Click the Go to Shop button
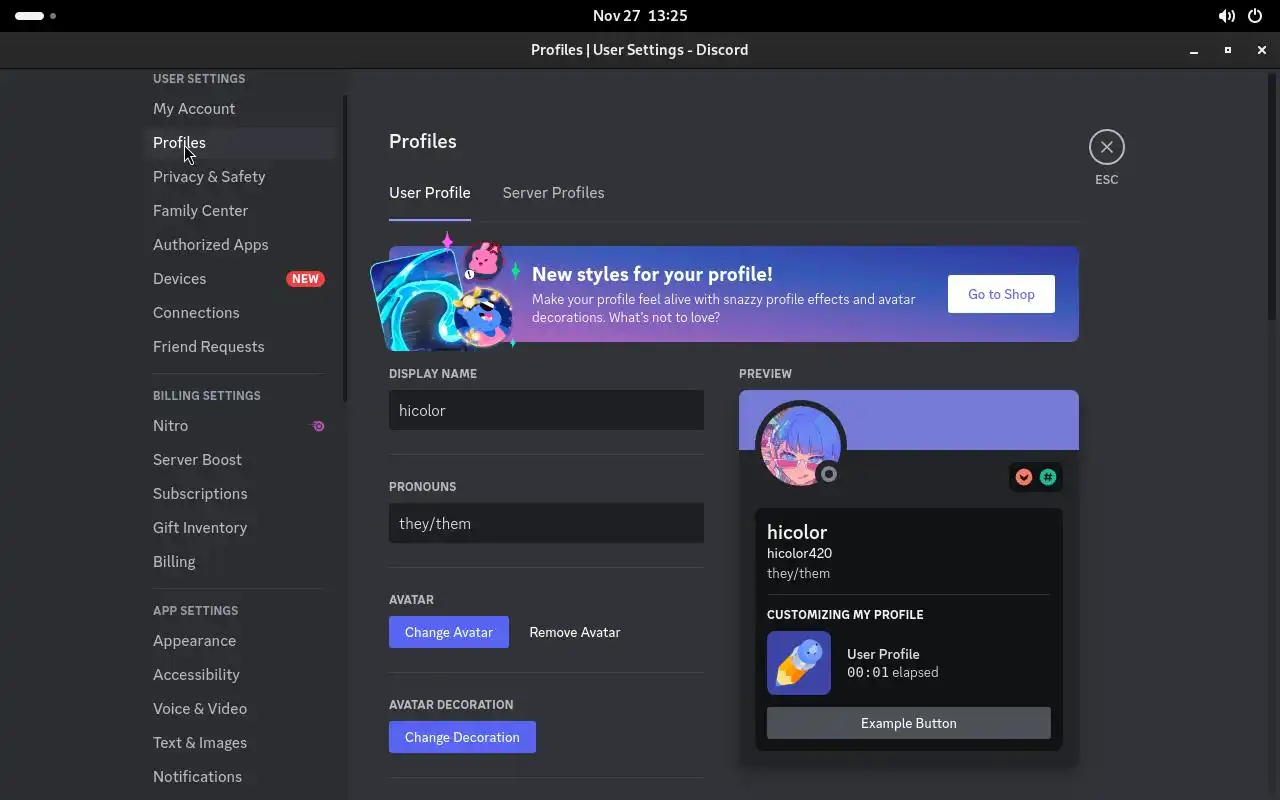1280x800 pixels. point(1001,294)
